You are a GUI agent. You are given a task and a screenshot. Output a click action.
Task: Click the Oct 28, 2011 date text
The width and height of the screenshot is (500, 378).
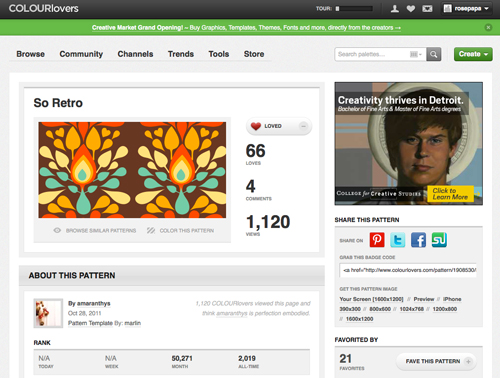[85, 313]
